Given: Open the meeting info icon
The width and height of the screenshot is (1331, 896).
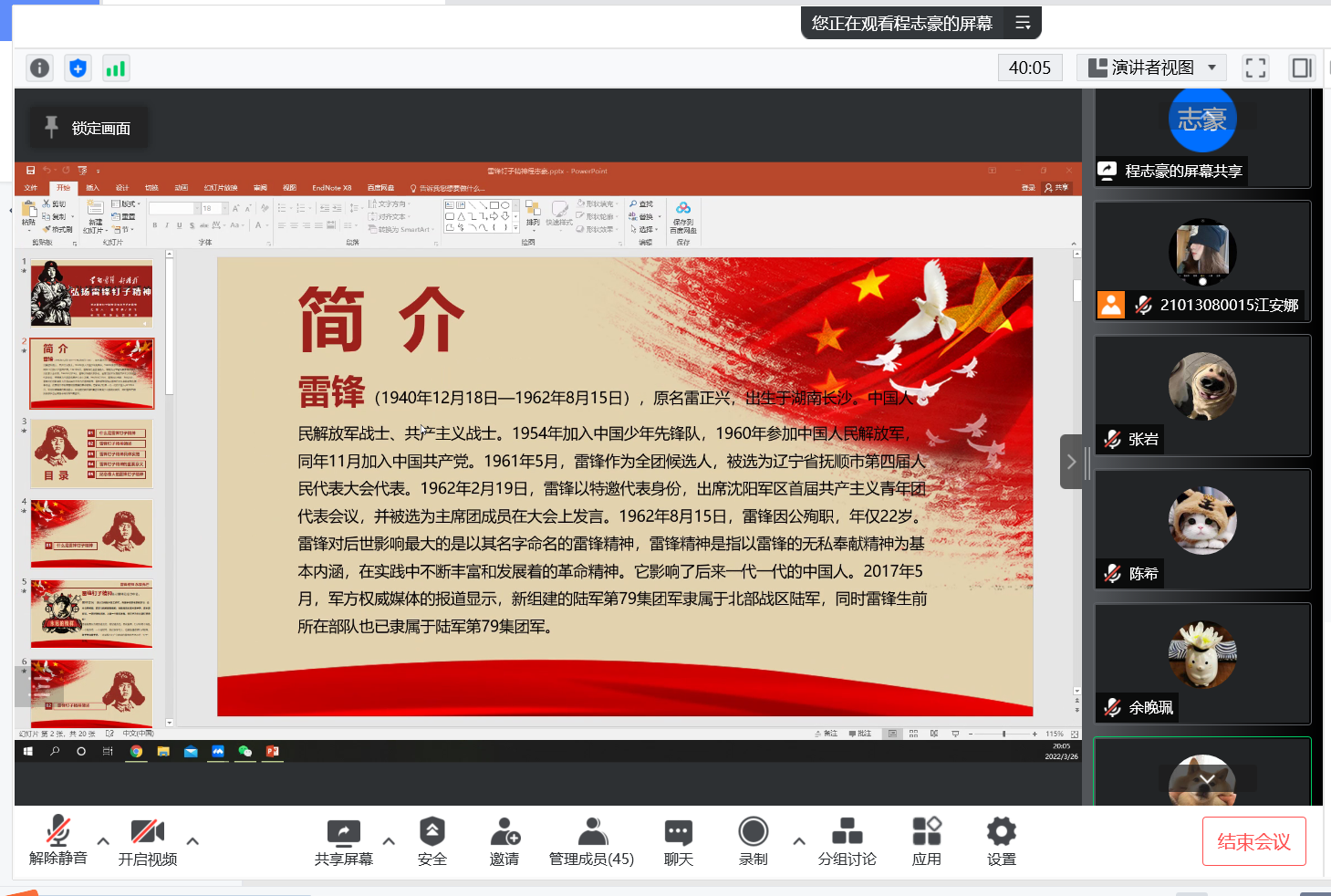Looking at the screenshot, I should coord(40,68).
